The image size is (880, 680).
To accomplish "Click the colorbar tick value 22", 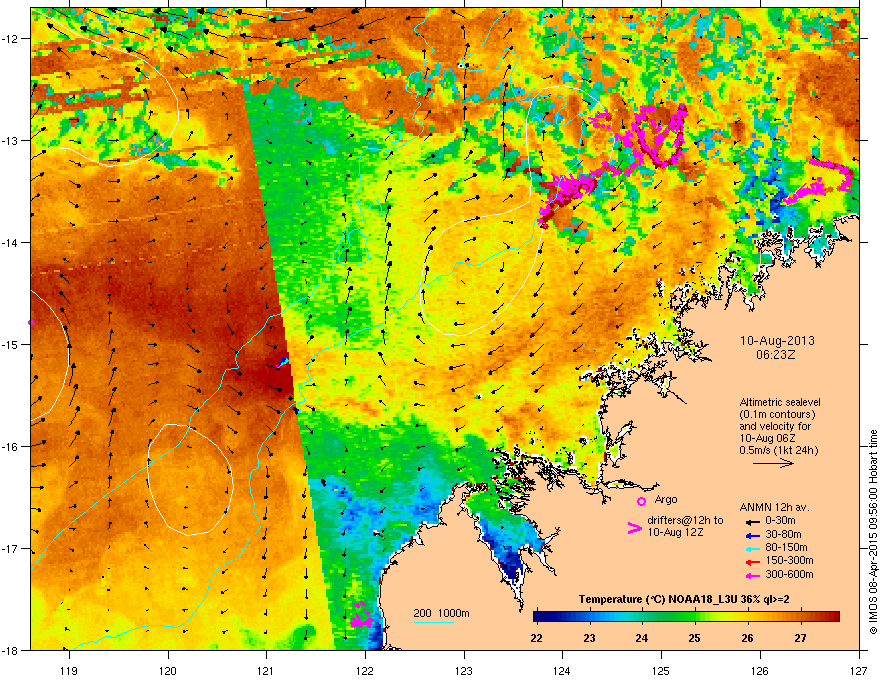I will click(536, 638).
